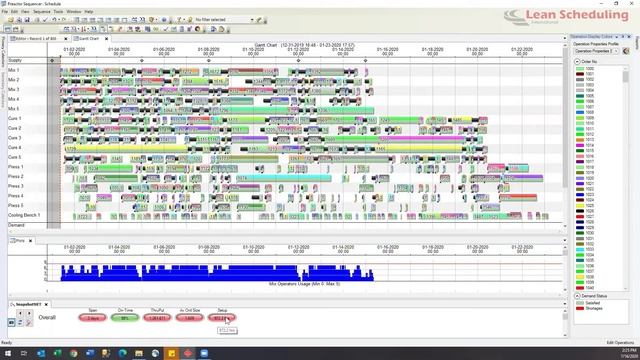The height and width of the screenshot is (360, 640).
Task: Open Outlook from the taskbar
Action: 41,353
